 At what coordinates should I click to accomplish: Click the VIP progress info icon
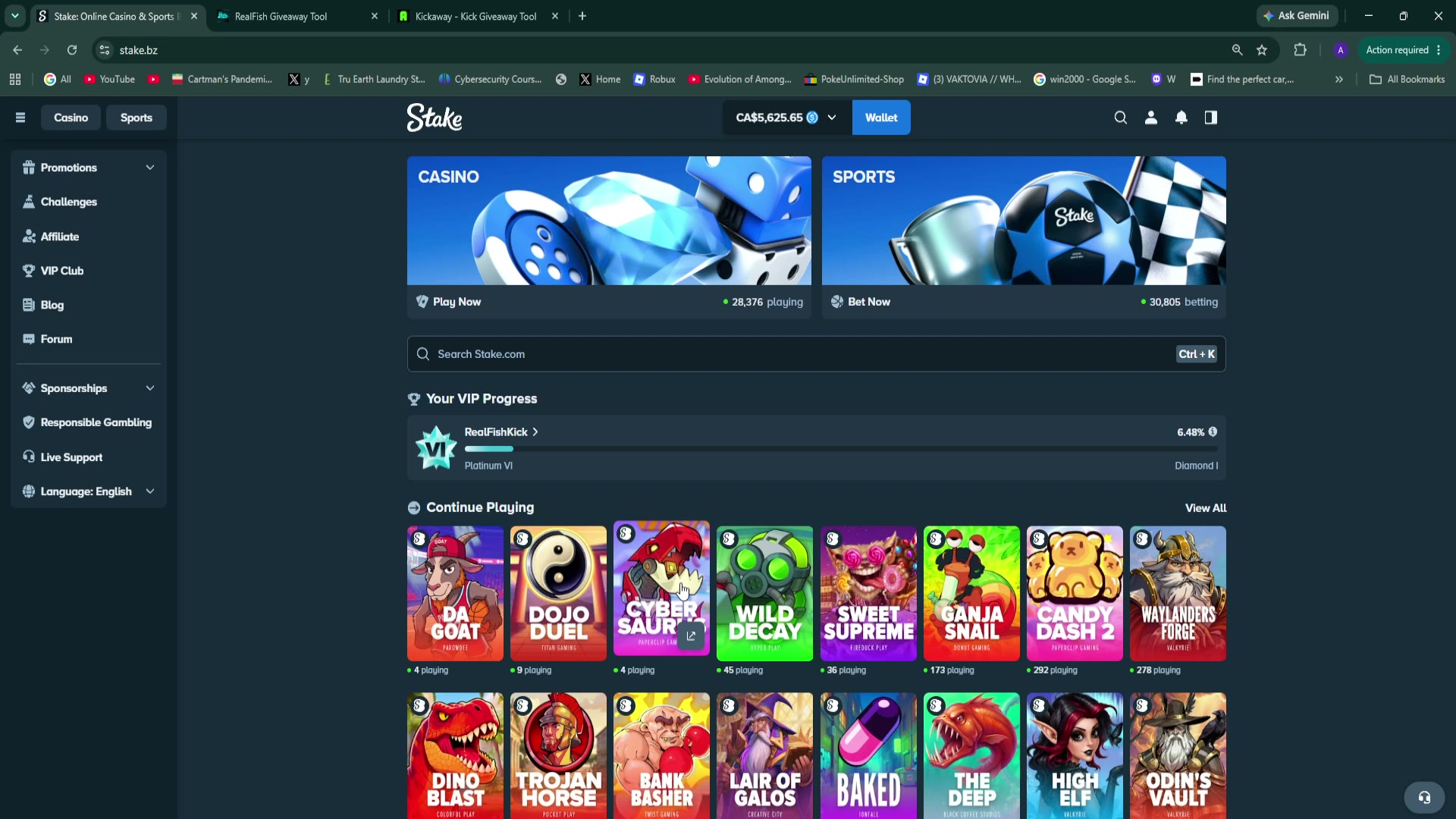pyautogui.click(x=1213, y=432)
